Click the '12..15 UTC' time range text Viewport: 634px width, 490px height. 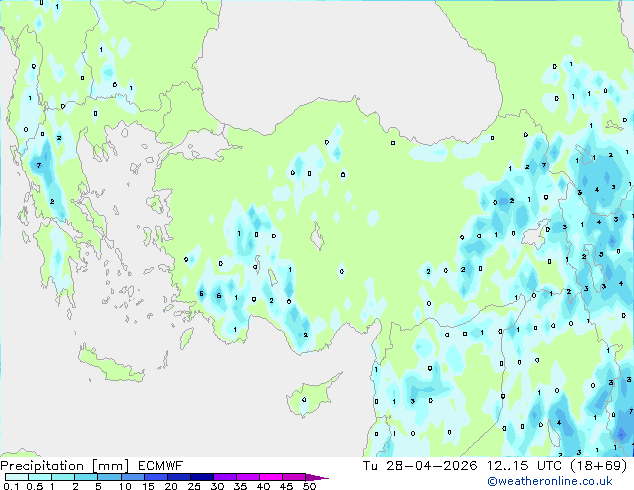524,466
